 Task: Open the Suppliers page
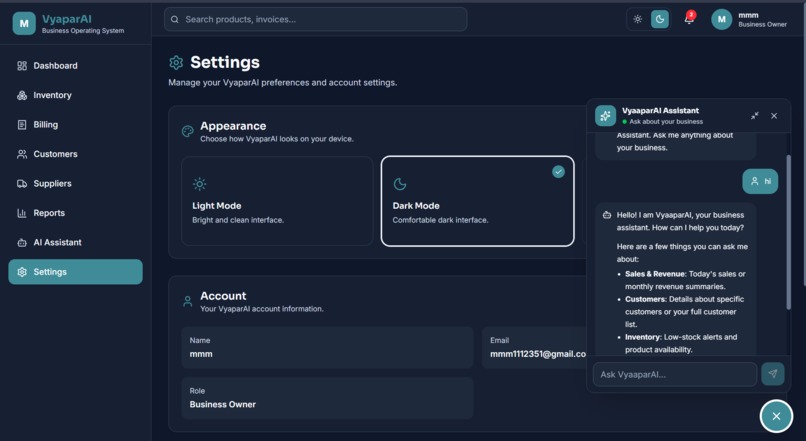pyautogui.click(x=75, y=183)
